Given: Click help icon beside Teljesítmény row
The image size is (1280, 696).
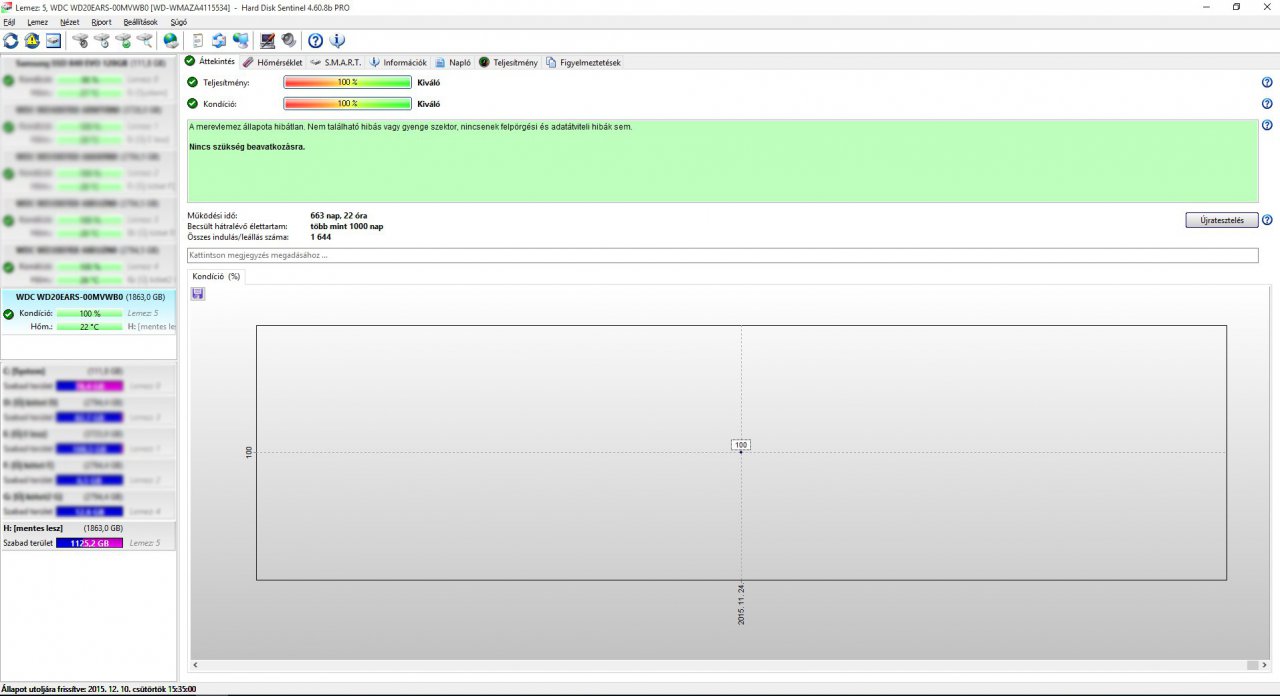Looking at the screenshot, I should point(1267,83).
